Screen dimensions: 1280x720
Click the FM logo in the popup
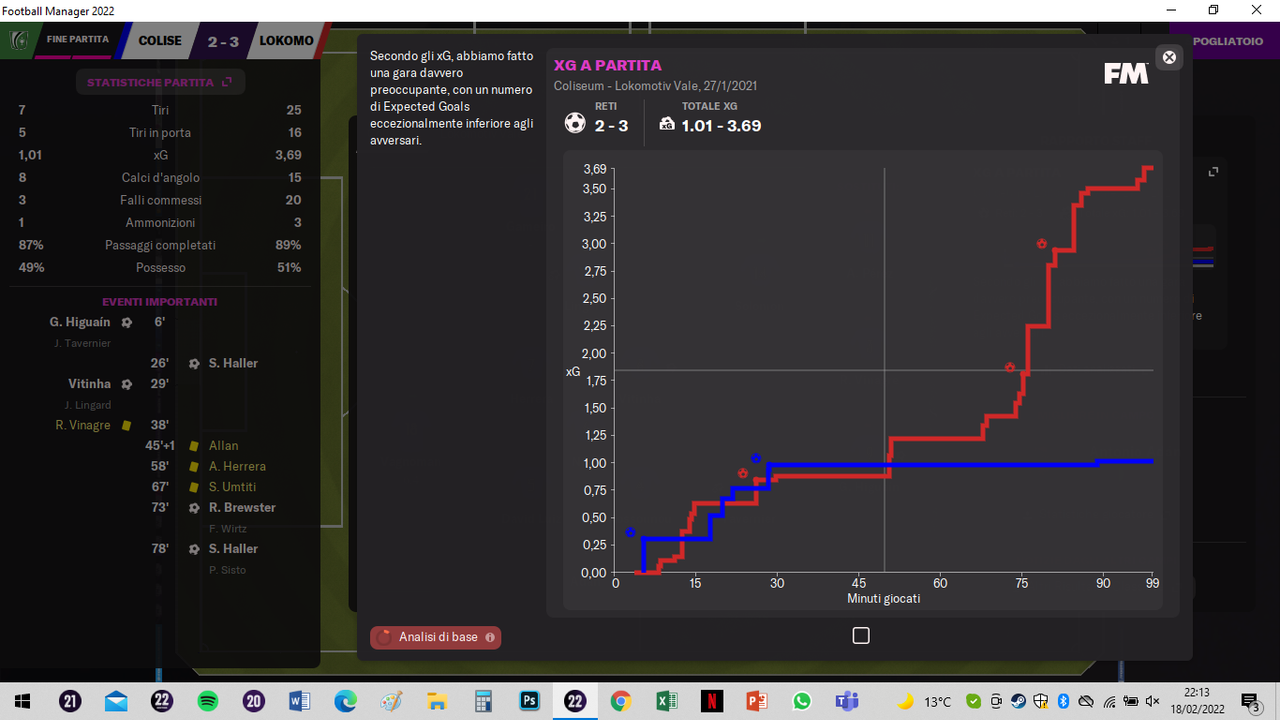(1125, 73)
